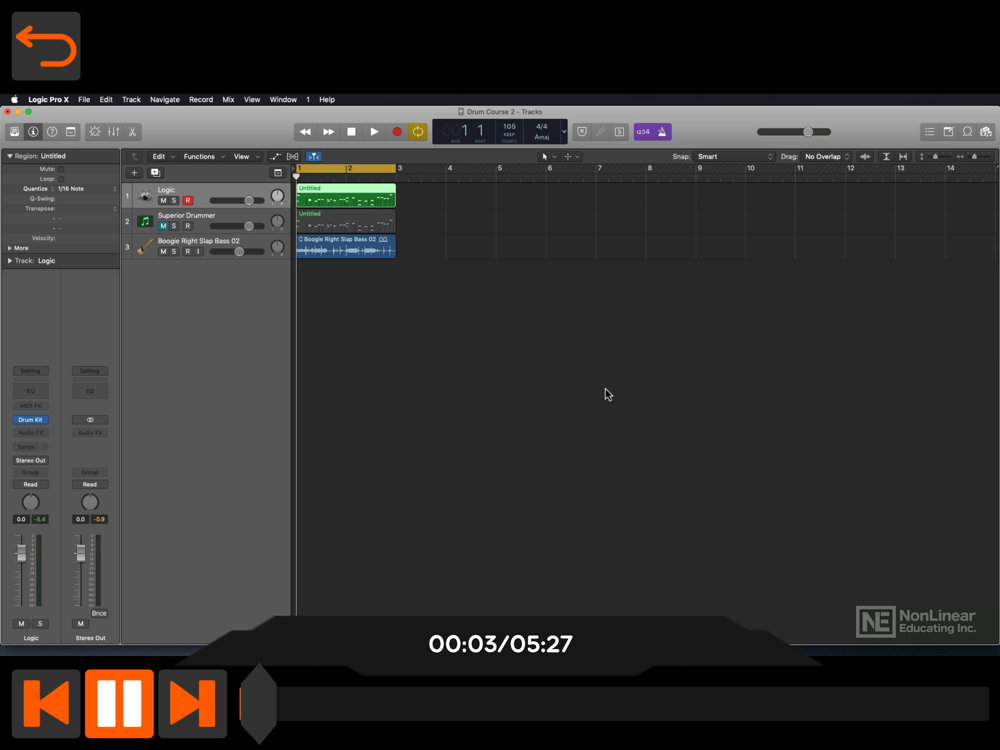Open the Record menu
Image resolution: width=1000 pixels, height=750 pixels.
point(201,99)
